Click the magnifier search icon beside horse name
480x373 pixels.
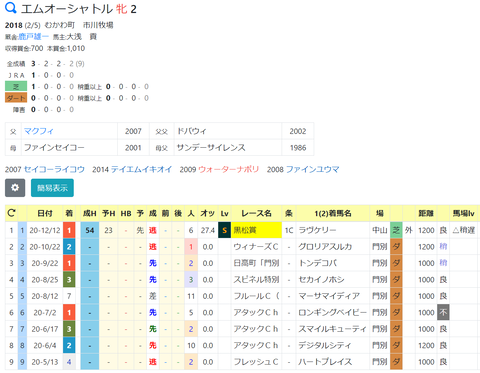[x=11, y=8]
